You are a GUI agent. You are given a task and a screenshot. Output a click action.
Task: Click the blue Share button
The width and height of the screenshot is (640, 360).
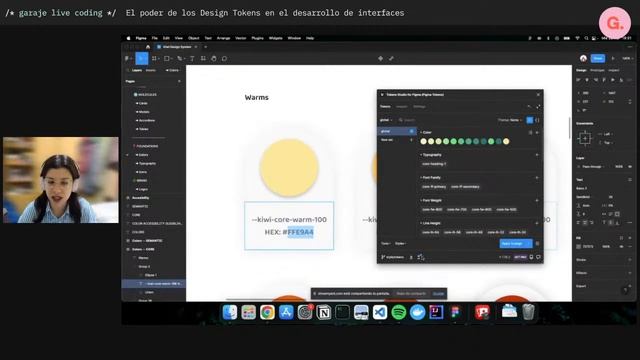tap(598, 58)
